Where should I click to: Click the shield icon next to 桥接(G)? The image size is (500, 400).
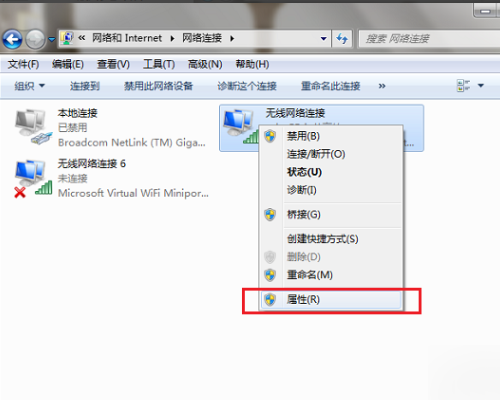point(270,215)
